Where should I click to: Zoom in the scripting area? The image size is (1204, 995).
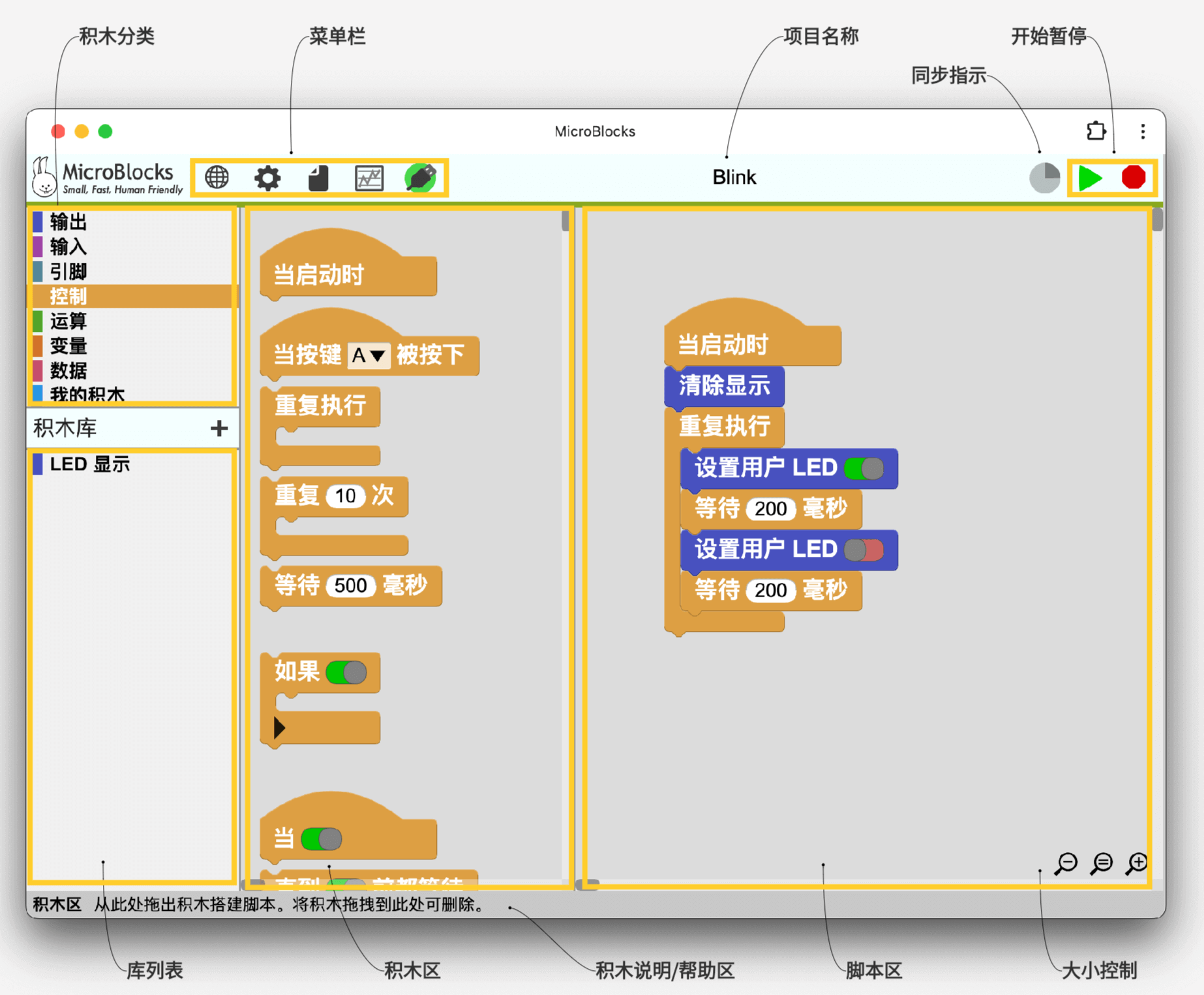click(1137, 863)
